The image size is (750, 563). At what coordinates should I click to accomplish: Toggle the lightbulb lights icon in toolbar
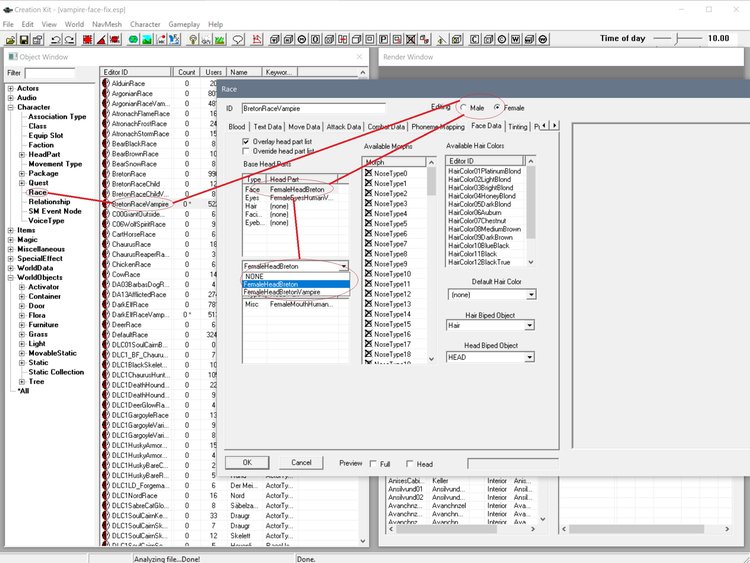coord(193,40)
